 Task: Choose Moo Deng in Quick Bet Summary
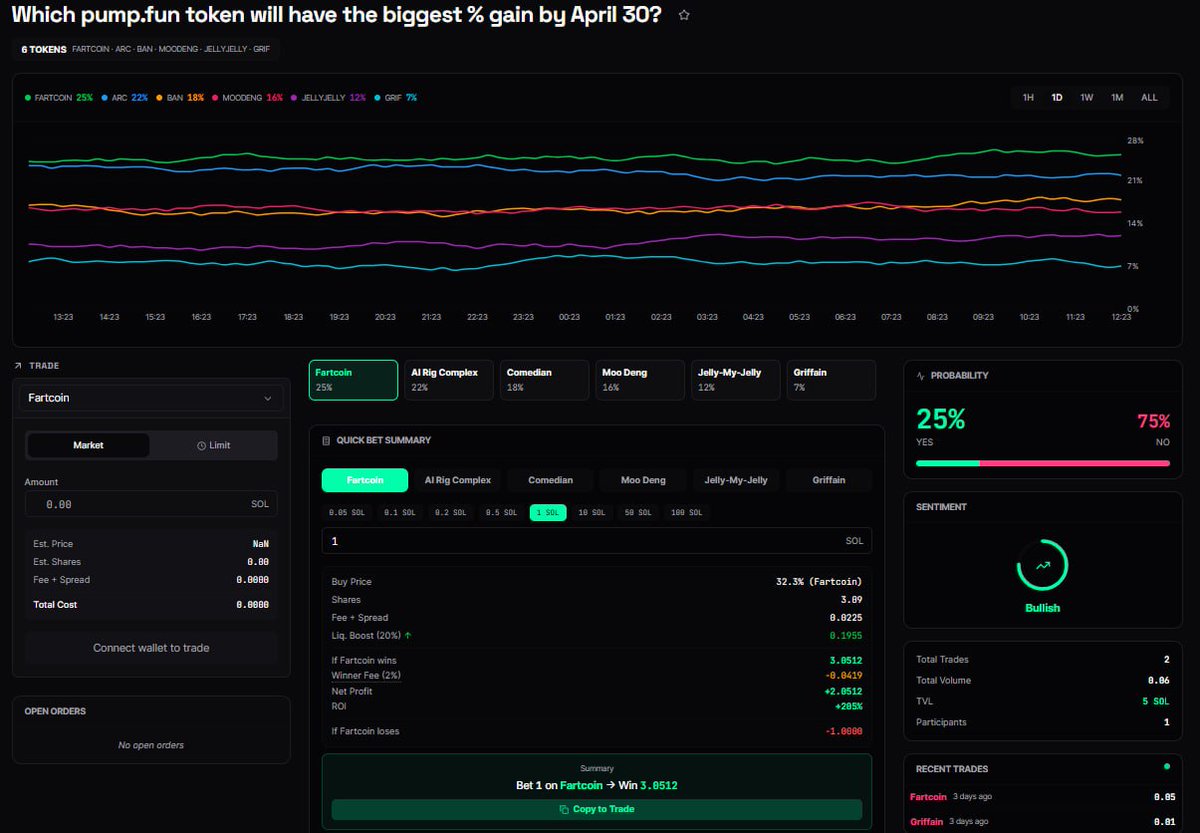click(x=643, y=480)
